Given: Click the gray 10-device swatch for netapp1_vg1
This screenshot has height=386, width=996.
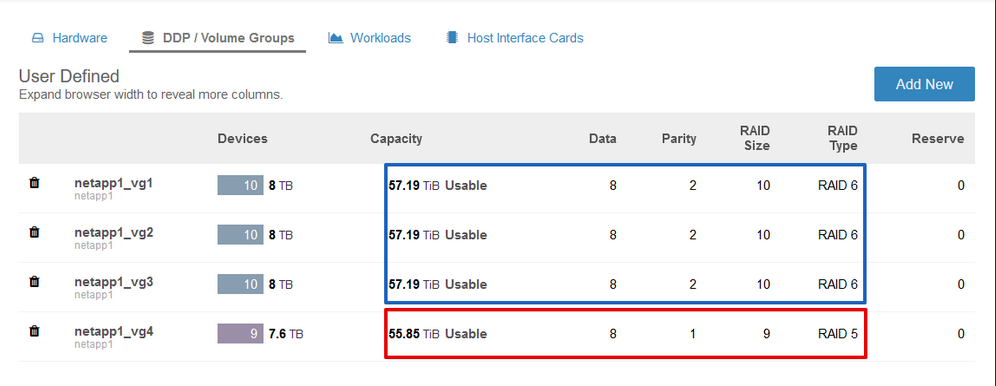Looking at the screenshot, I should (x=240, y=185).
